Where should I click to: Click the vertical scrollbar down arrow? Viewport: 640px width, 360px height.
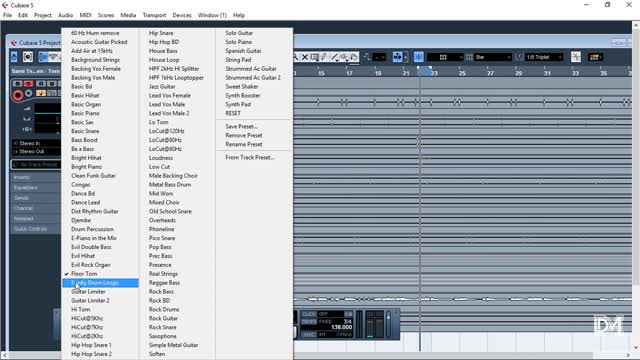tap(636, 347)
